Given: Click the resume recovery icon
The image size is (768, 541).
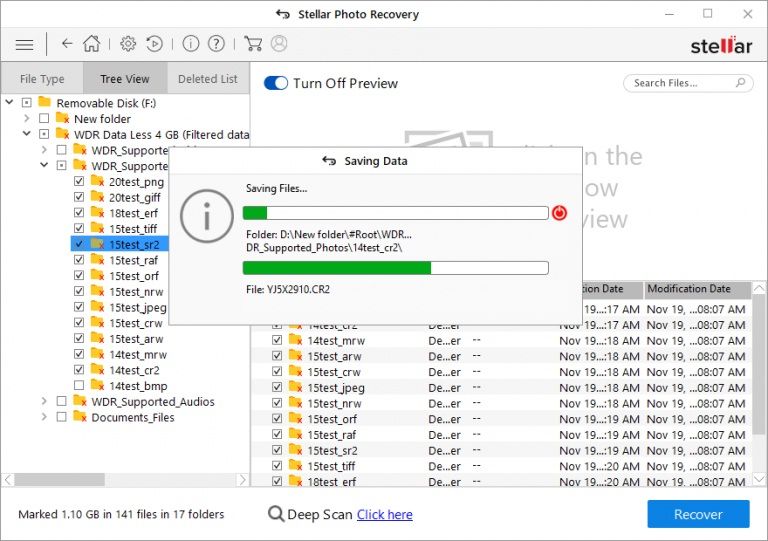Looking at the screenshot, I should click(154, 44).
